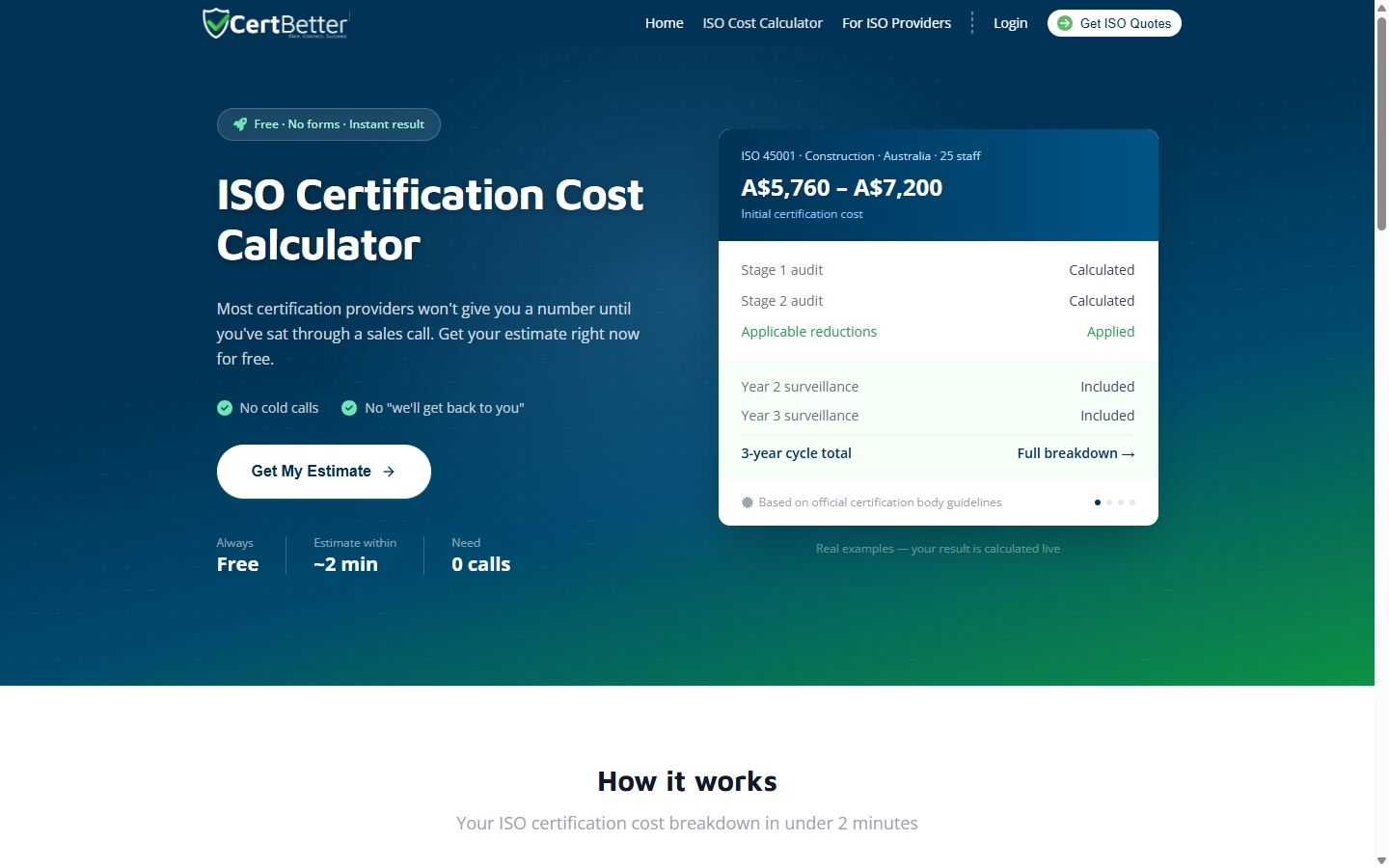The height and width of the screenshot is (868, 1389).
Task: Click the "Stage 2 audit" row label
Action: point(782,301)
